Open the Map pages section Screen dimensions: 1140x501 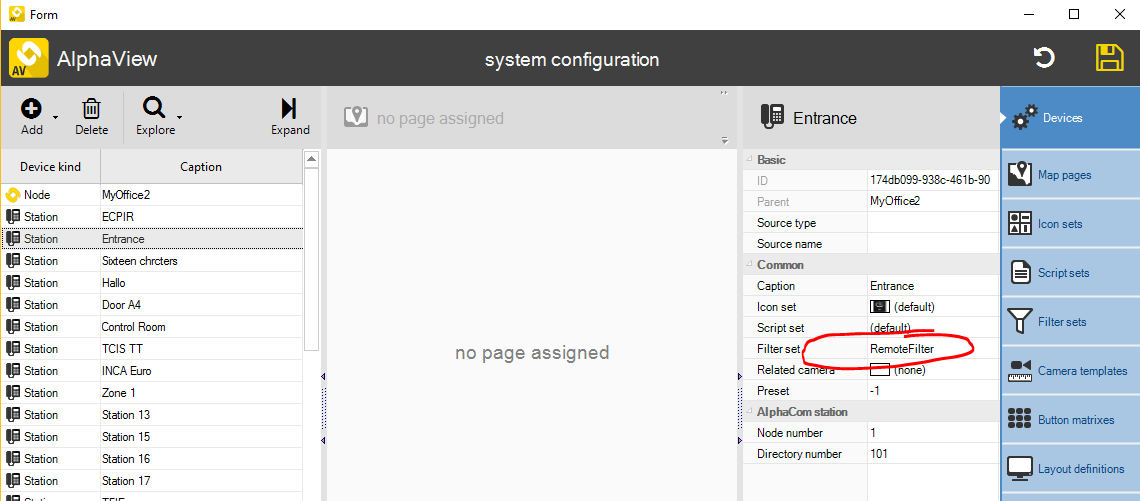(1069, 175)
